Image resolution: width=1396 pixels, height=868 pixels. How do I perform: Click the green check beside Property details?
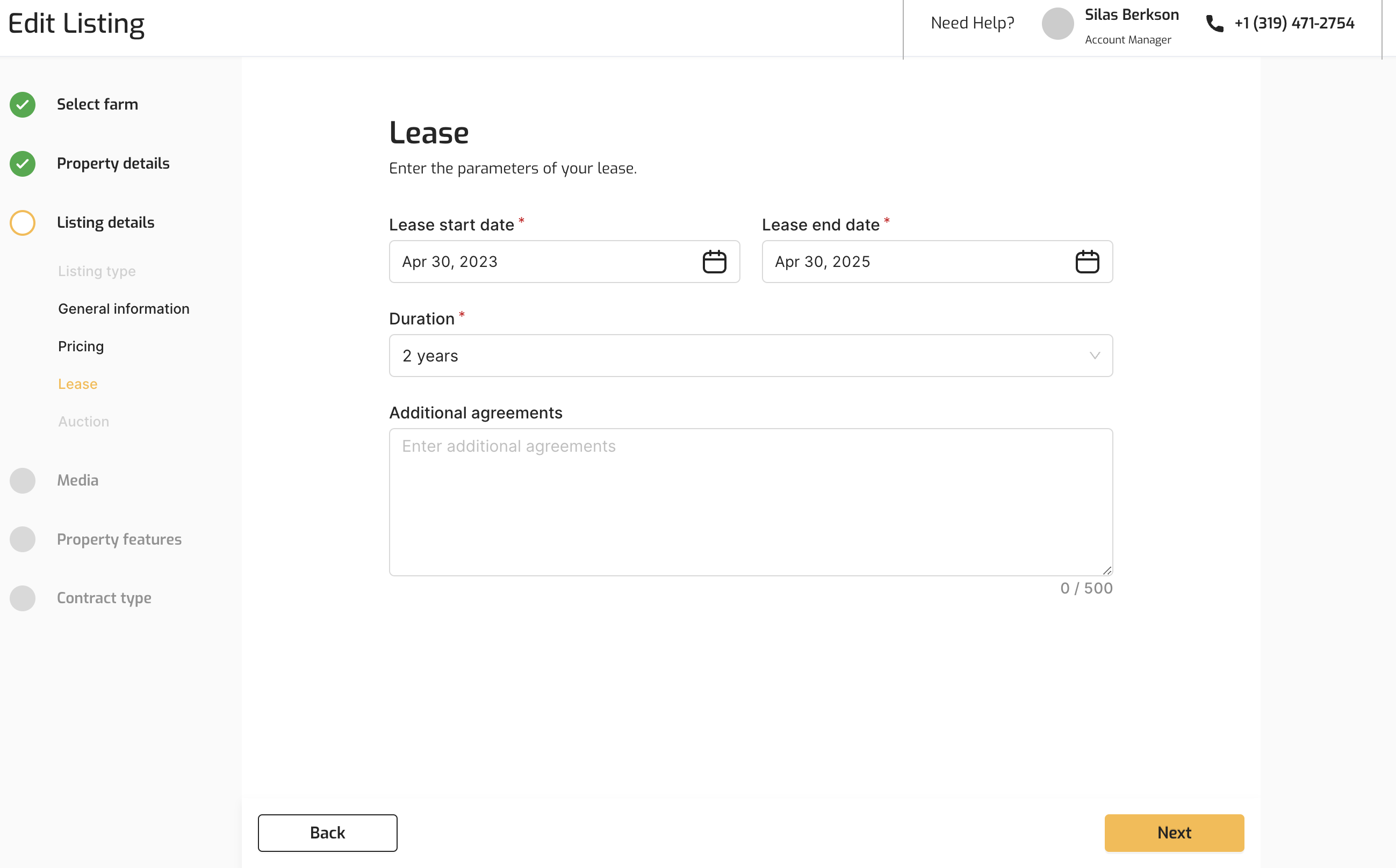23,164
